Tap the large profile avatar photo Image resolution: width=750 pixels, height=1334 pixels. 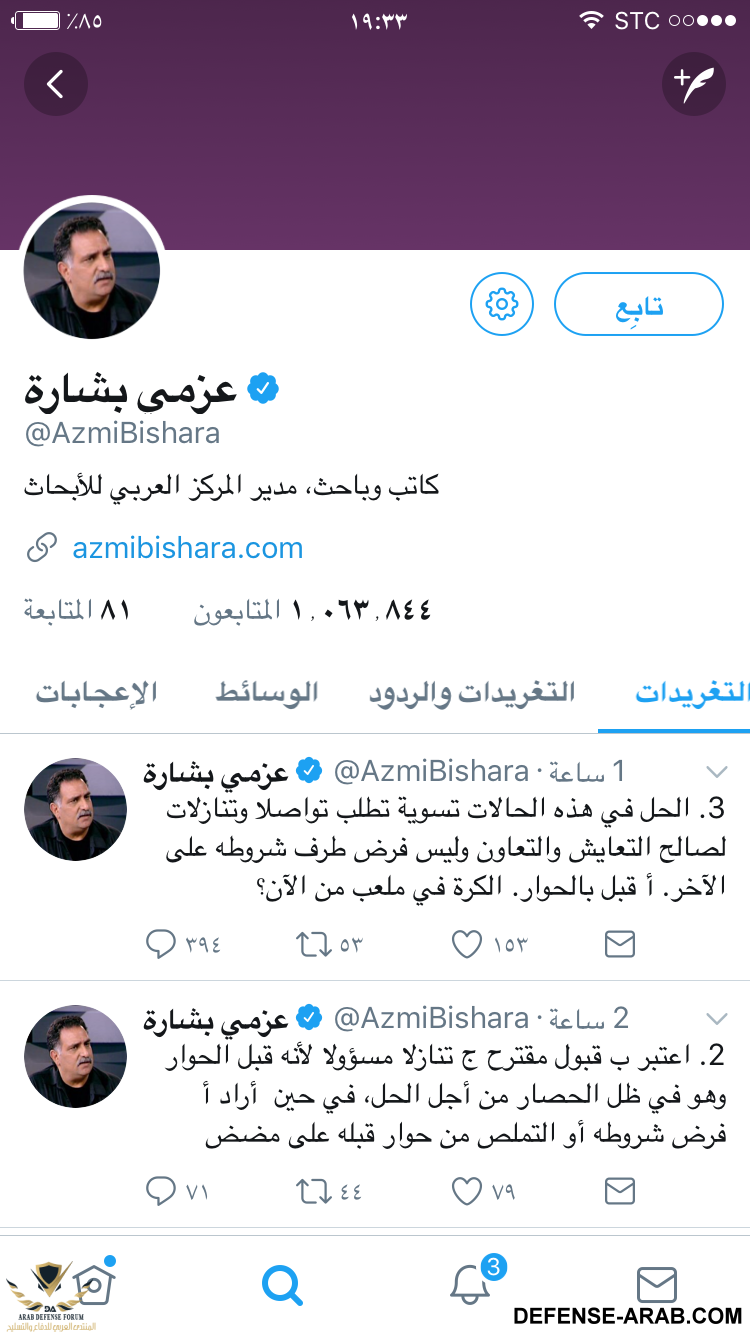[92, 270]
